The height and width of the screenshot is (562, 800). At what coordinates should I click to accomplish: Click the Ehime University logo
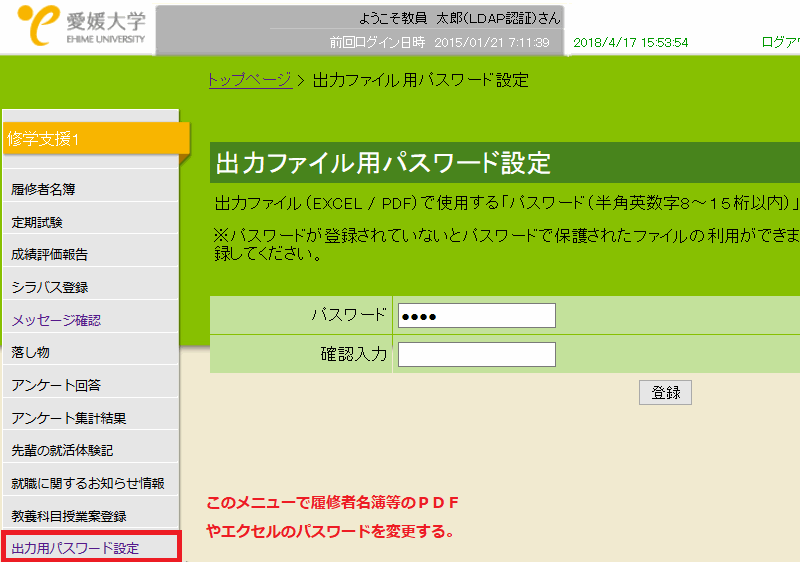76,27
